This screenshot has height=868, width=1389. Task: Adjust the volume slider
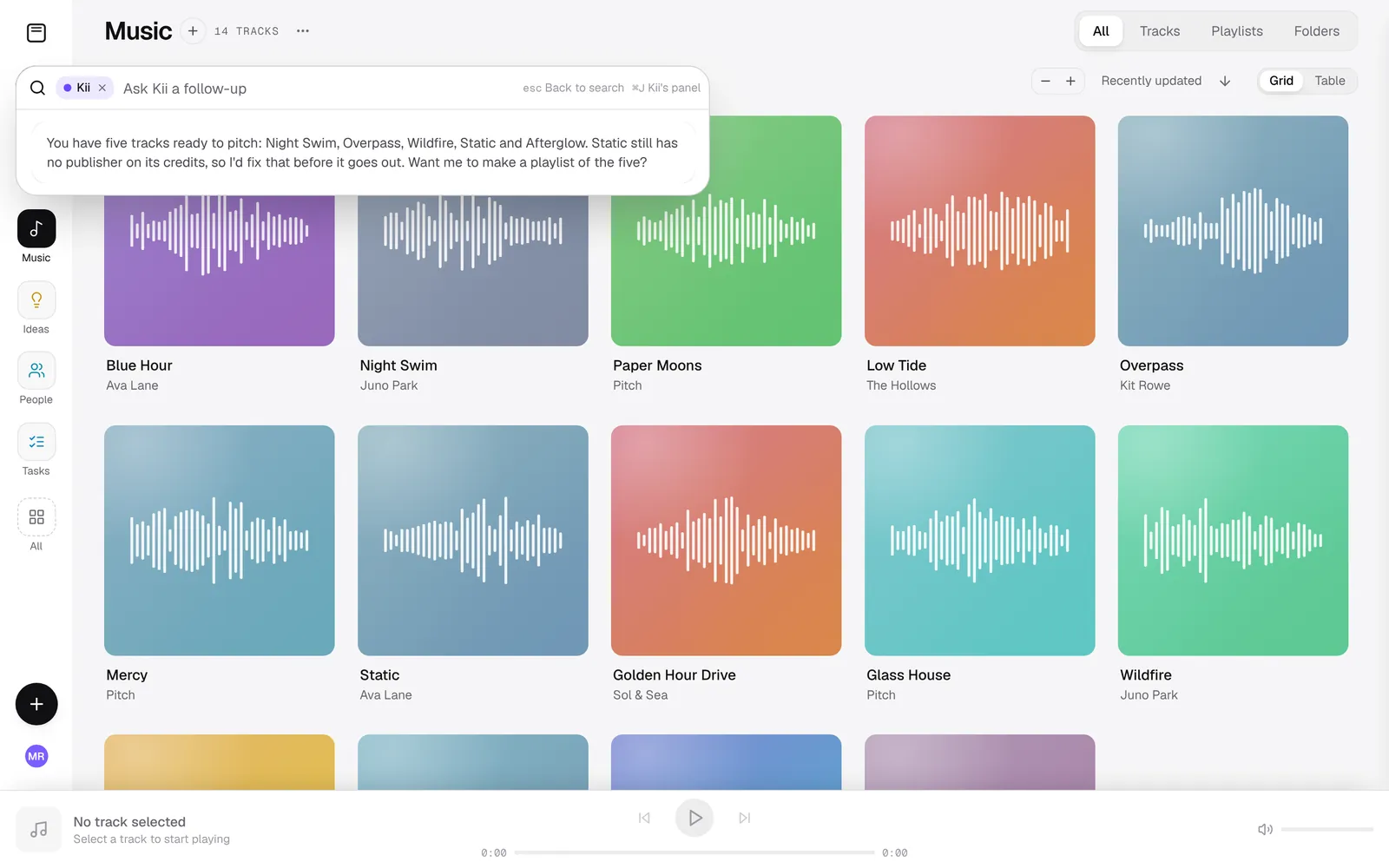(x=1326, y=830)
